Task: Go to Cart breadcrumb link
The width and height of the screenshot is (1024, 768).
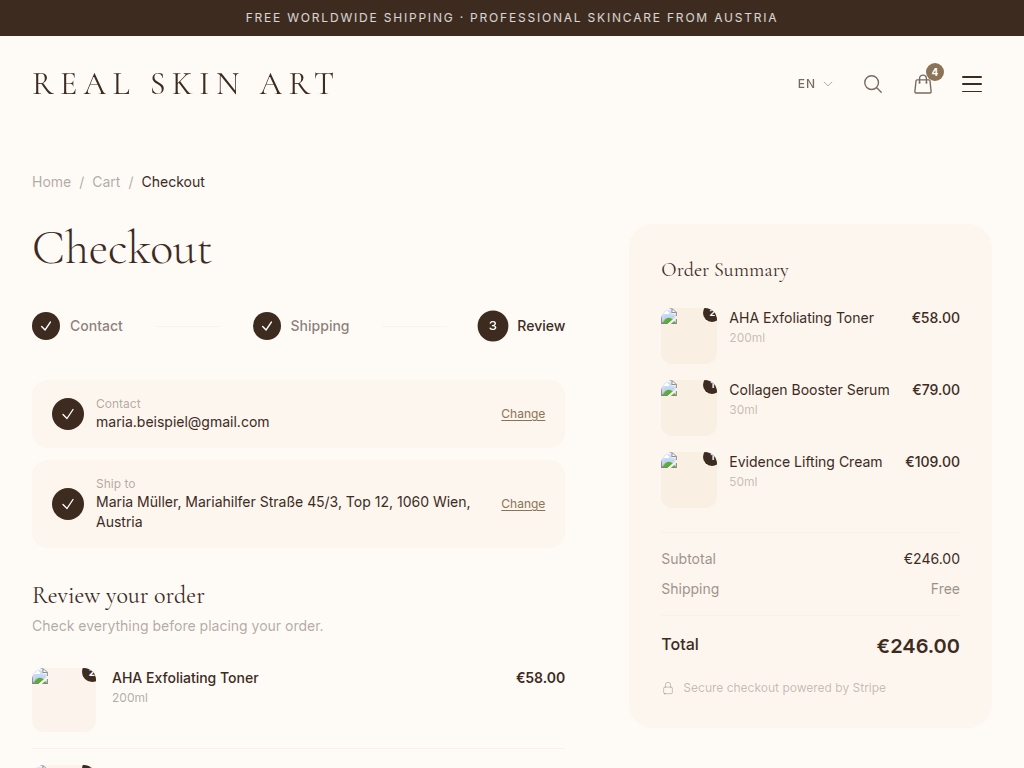Action: point(106,182)
